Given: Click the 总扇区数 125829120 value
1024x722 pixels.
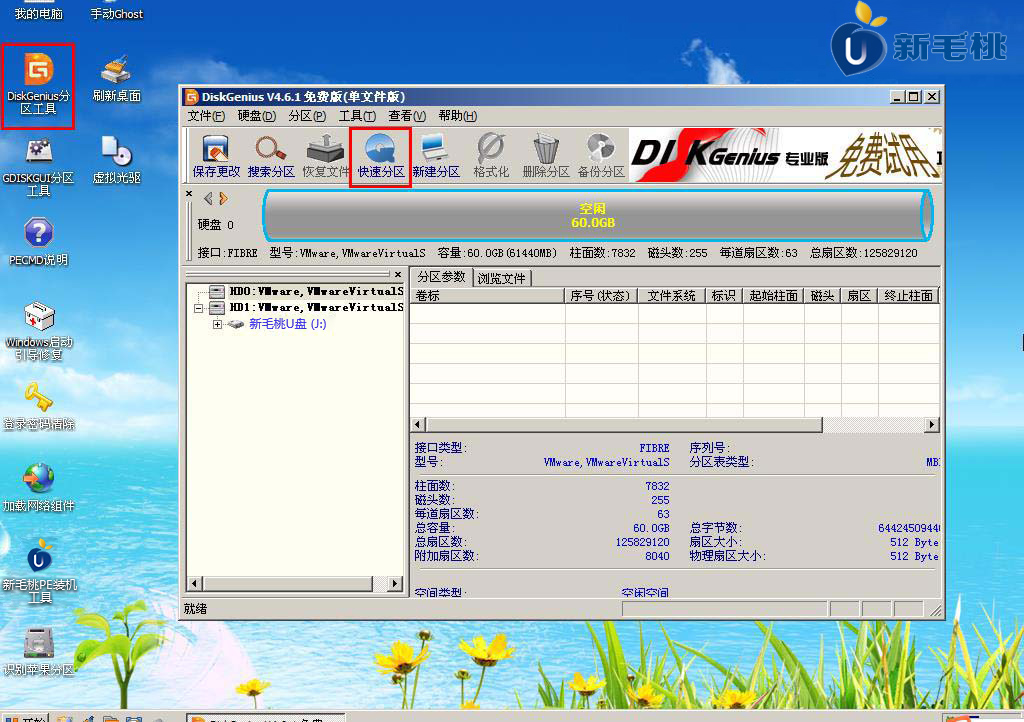Looking at the screenshot, I should (x=642, y=542).
